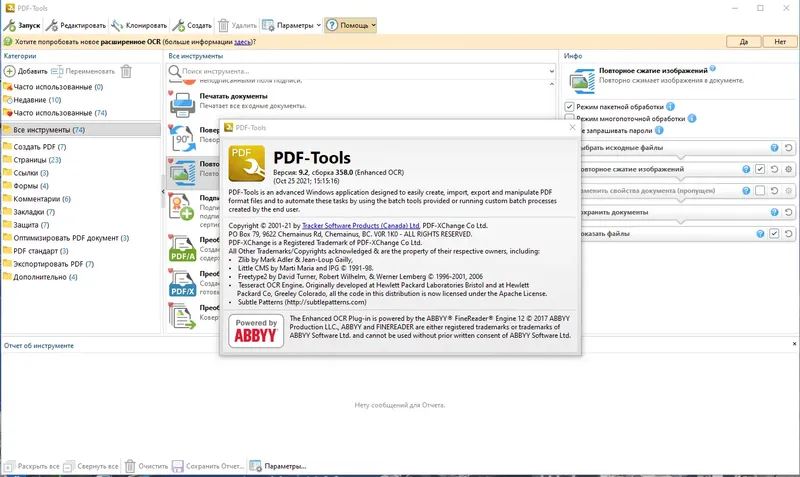800x477 pixels.
Task: Reset the исходные файлы step
Action: (x=789, y=147)
